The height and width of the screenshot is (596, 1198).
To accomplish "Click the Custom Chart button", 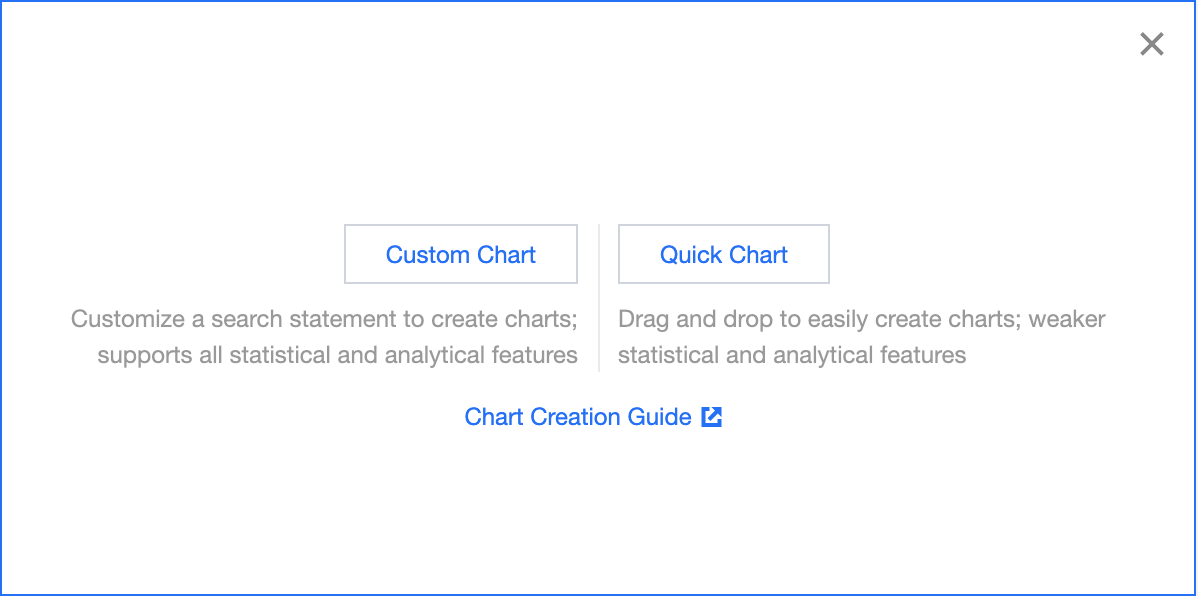I will [x=461, y=255].
